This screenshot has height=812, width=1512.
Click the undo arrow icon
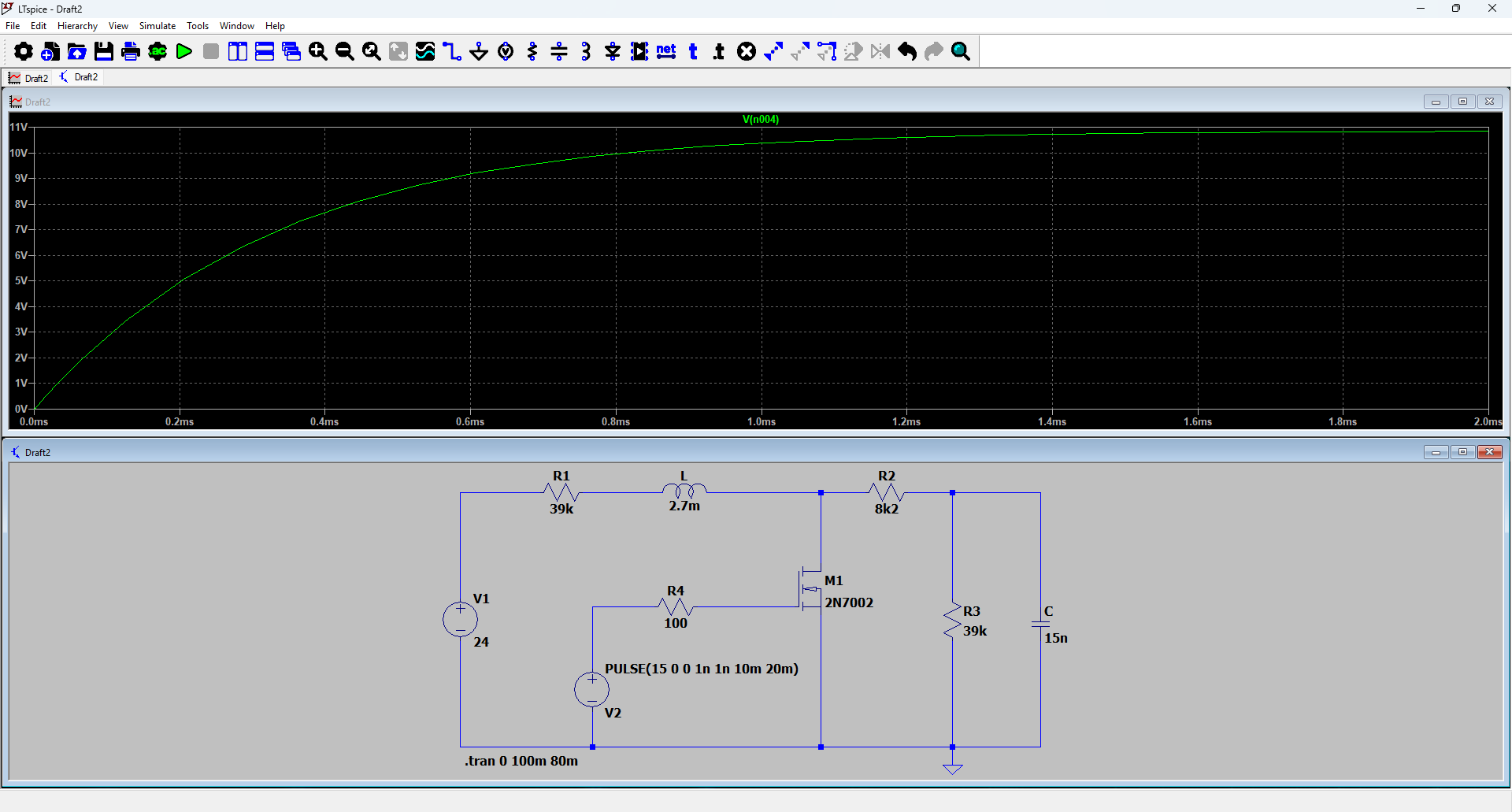point(907,52)
